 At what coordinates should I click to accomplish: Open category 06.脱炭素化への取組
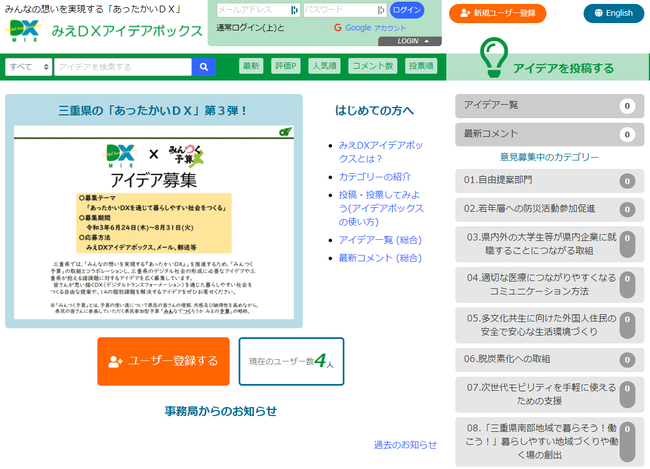tap(549, 360)
